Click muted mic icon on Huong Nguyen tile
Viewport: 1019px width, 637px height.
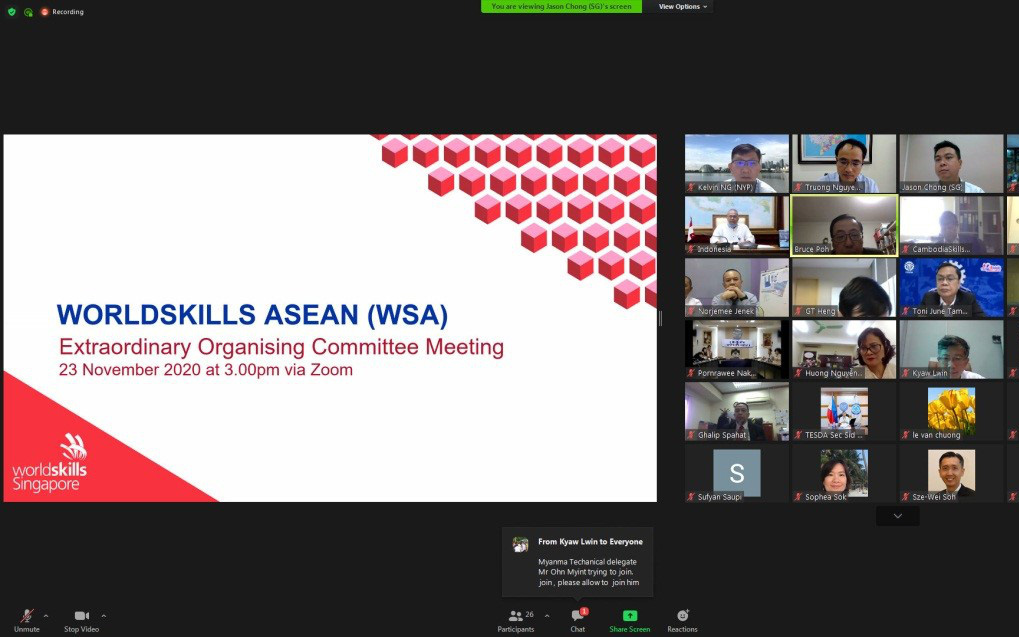pyautogui.click(x=798, y=373)
